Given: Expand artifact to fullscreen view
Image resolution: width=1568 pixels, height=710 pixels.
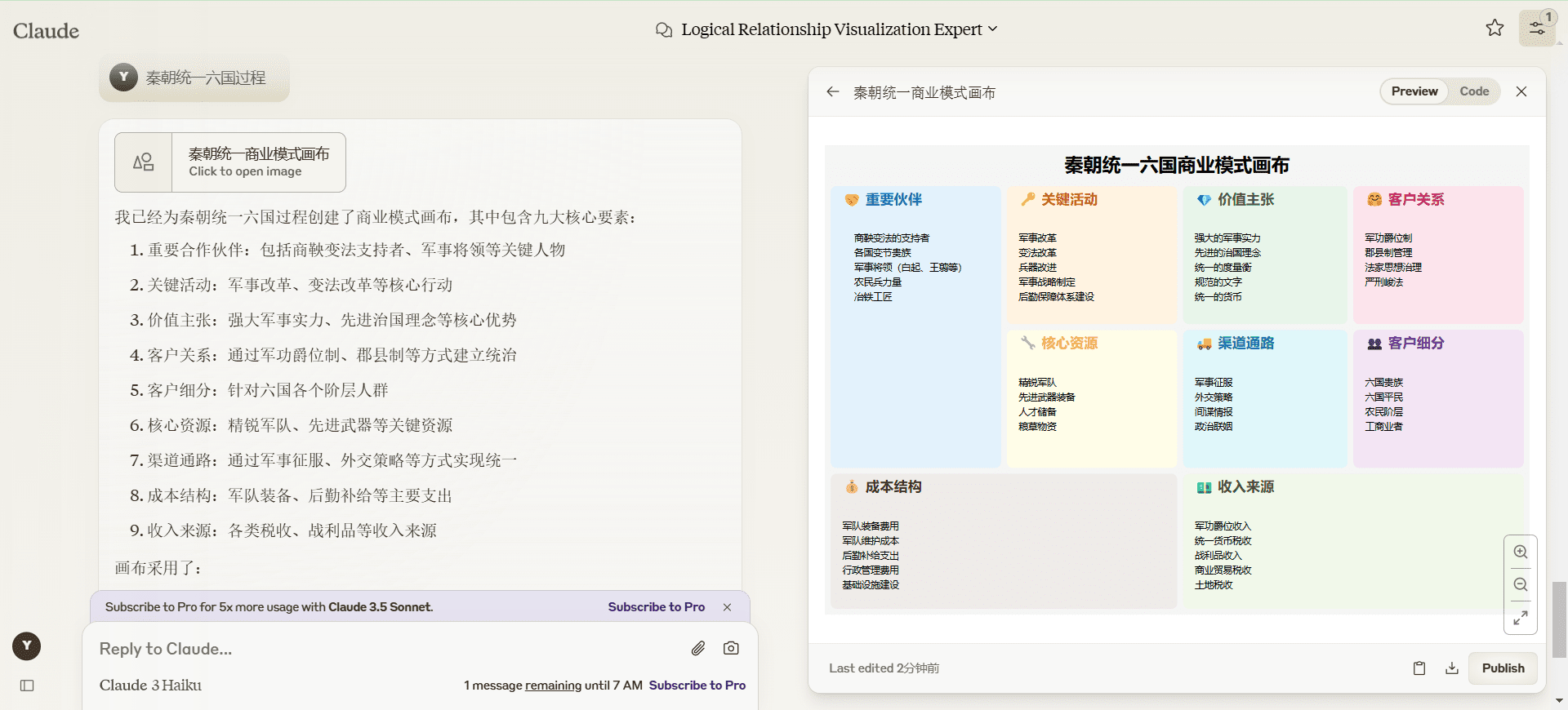Looking at the screenshot, I should pos(1521,618).
